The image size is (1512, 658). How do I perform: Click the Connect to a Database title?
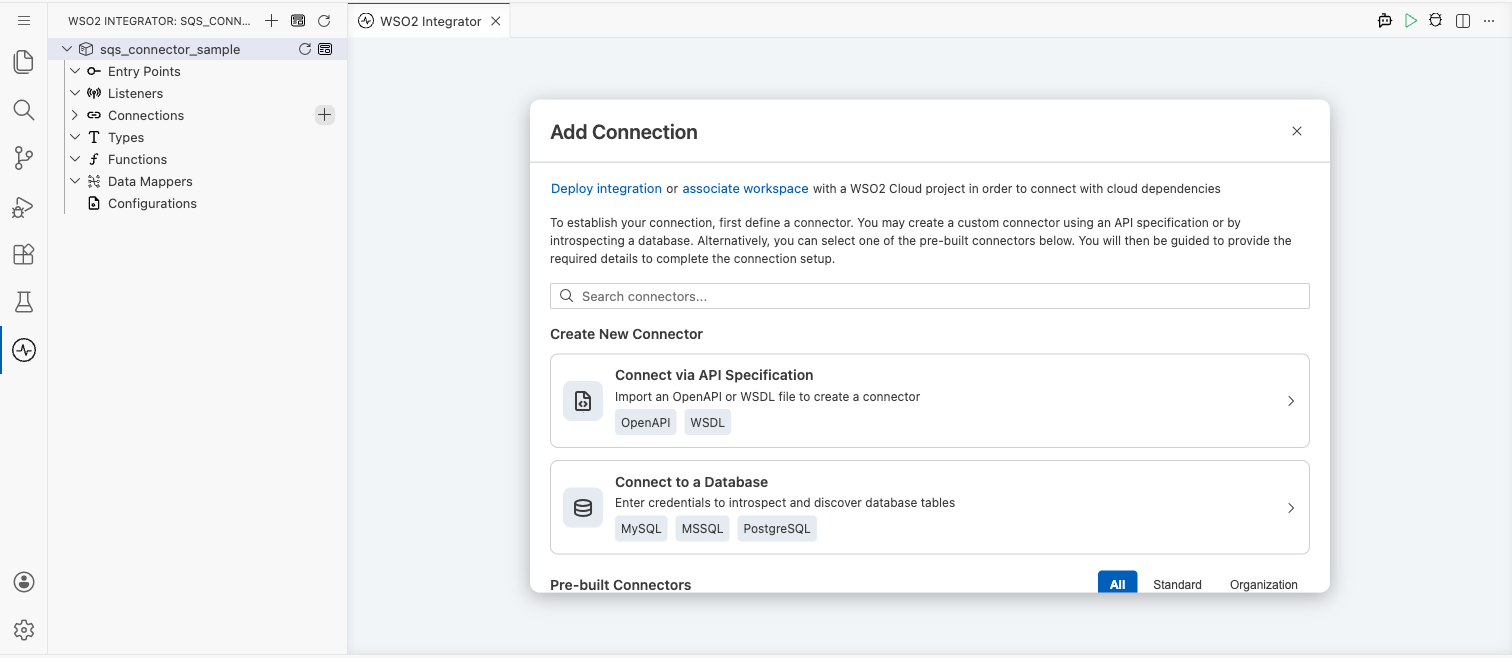point(691,482)
